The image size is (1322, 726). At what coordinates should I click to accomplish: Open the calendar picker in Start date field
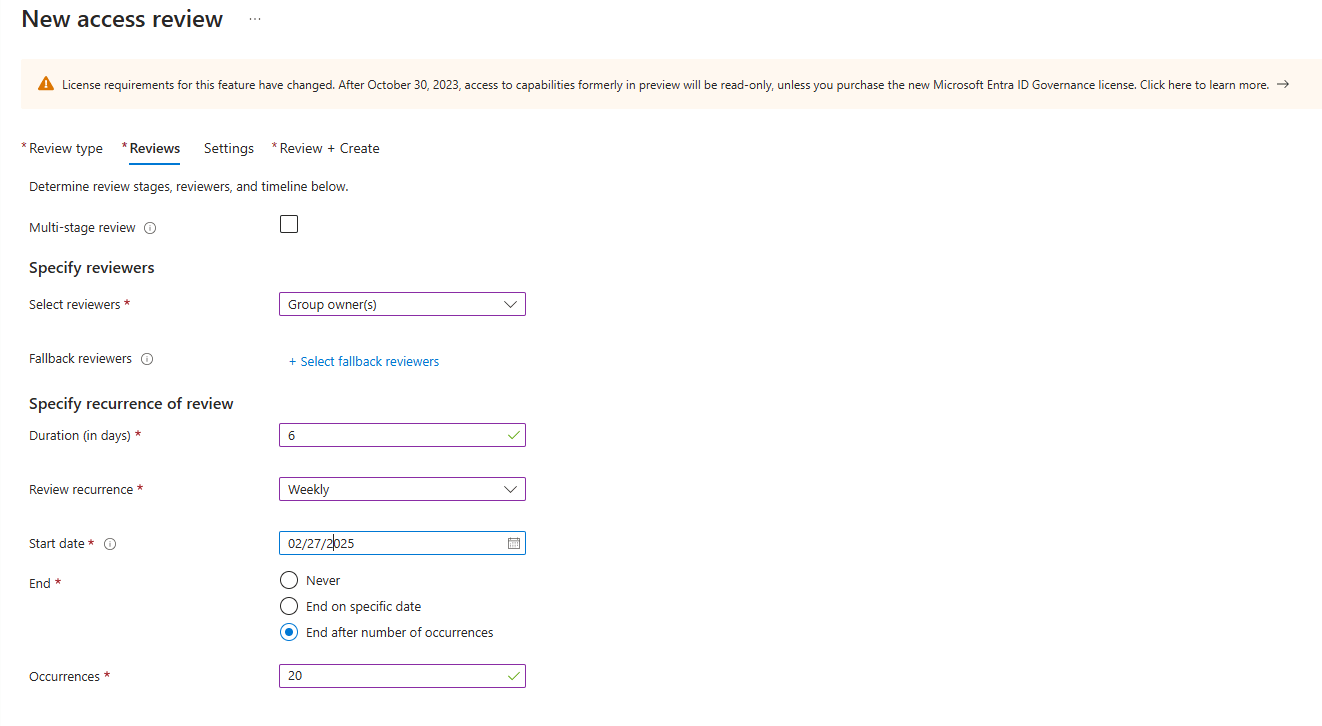[513, 543]
